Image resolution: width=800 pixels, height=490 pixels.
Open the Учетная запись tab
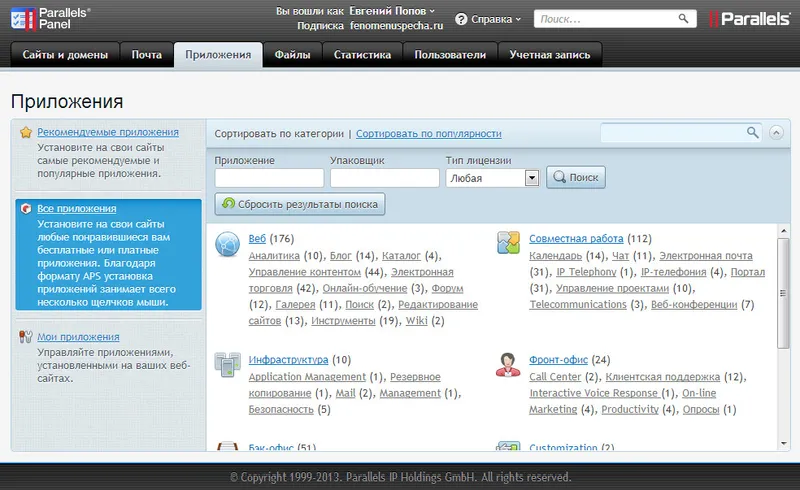tap(549, 55)
